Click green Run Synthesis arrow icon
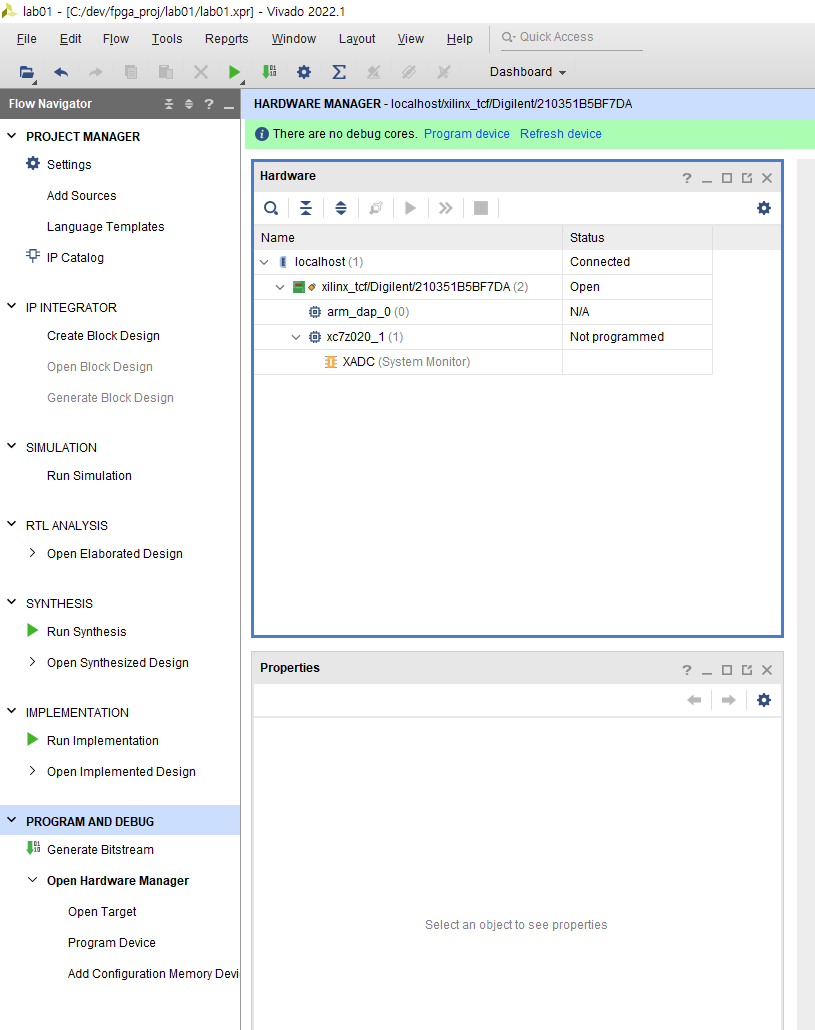Screen dimensions: 815x1030 coord(32,631)
